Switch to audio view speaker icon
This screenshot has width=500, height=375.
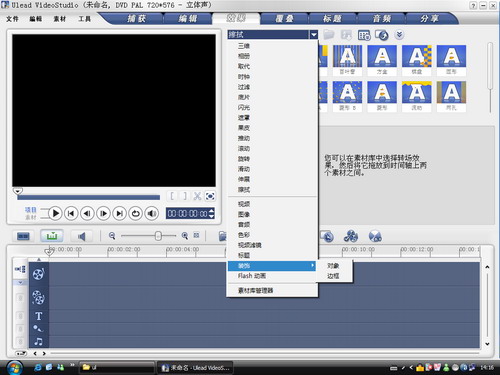point(81,236)
